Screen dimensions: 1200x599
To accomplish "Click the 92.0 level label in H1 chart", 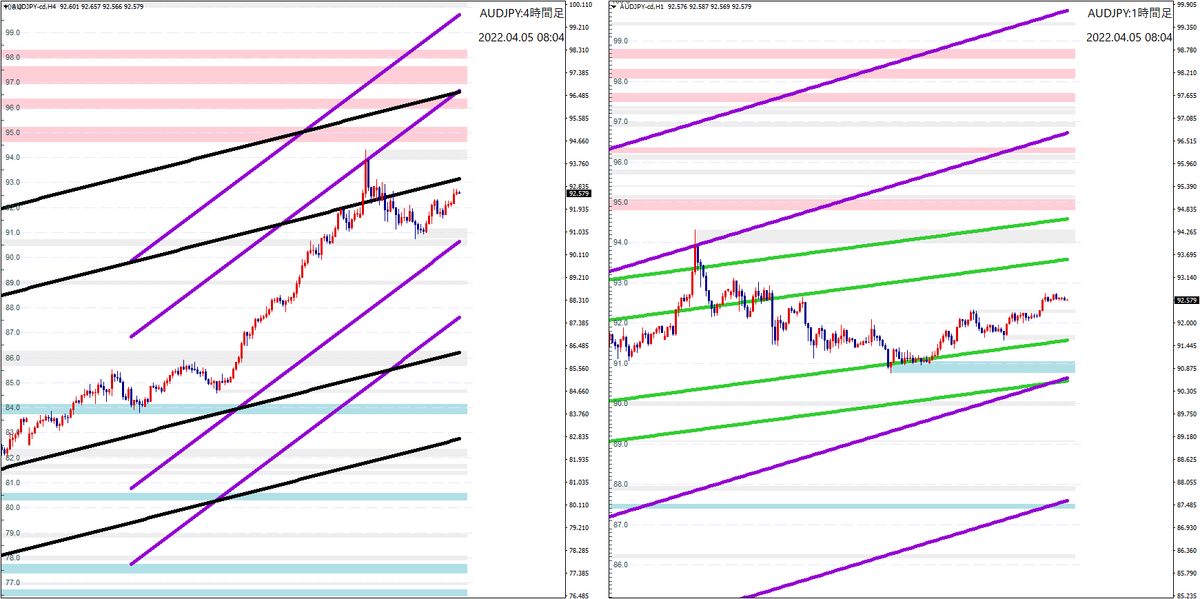I will coord(620,322).
